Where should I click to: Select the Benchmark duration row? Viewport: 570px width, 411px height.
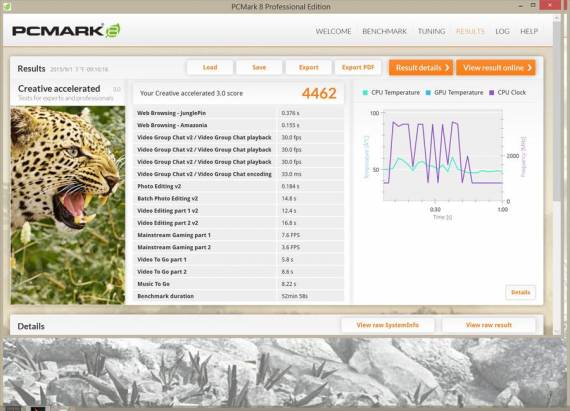tap(239, 296)
